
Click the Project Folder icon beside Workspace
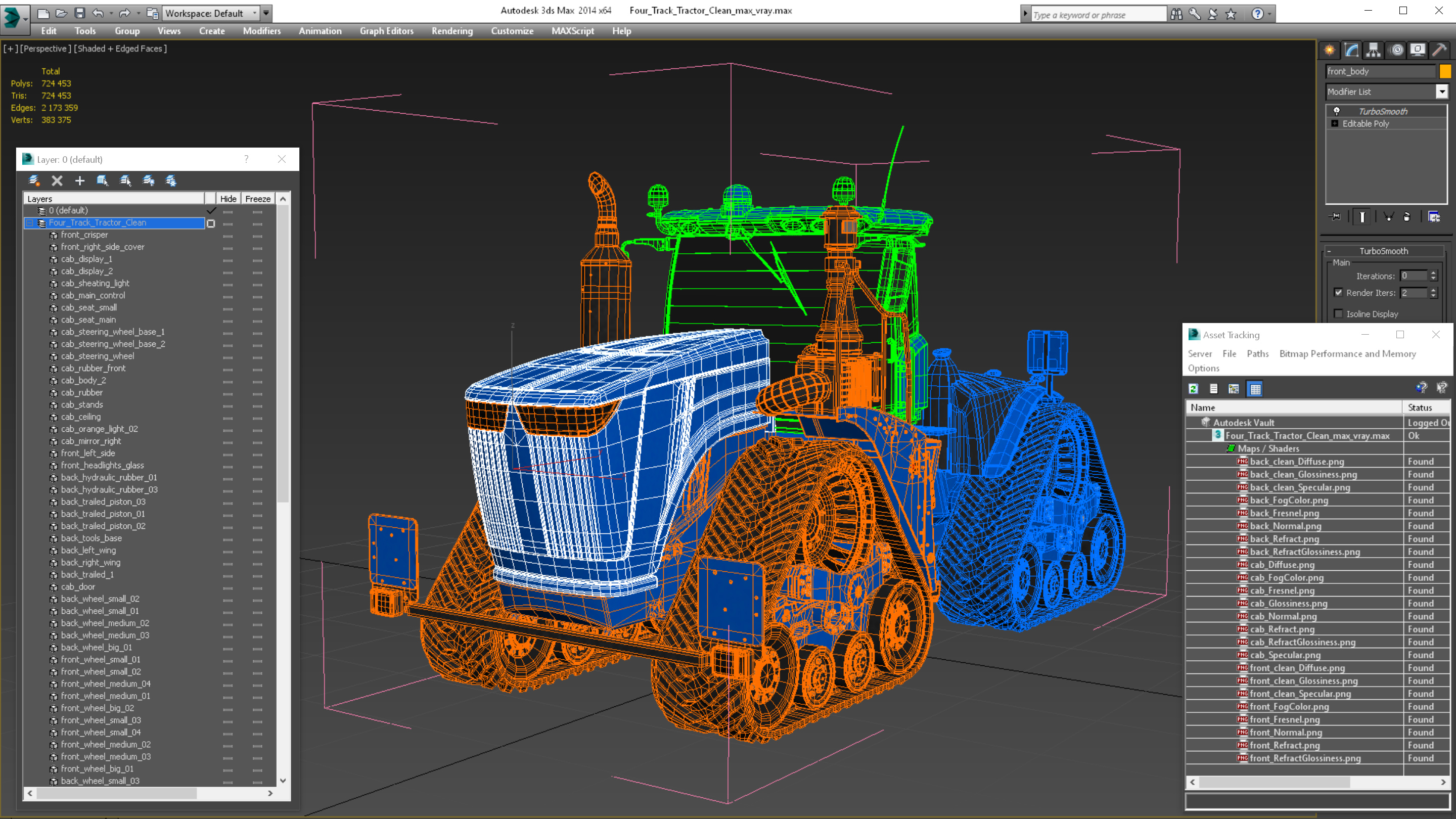click(152, 13)
